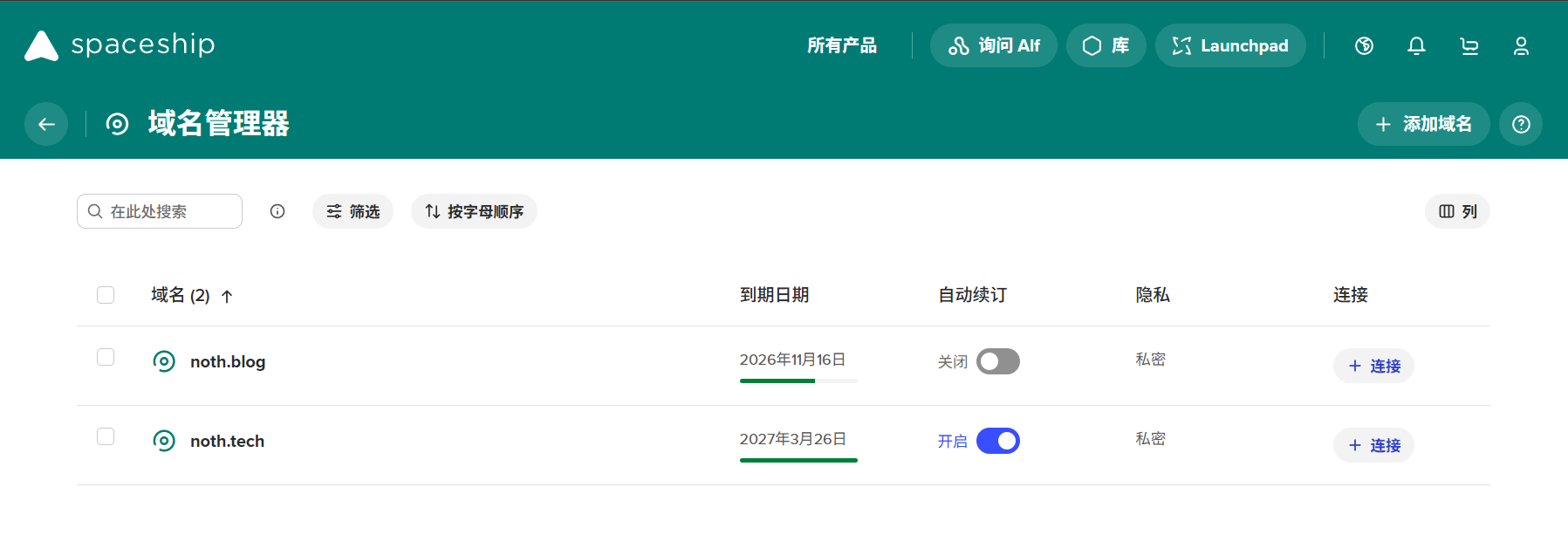Image resolution: width=1568 pixels, height=535 pixels.
Task: Click 连接 button for noth.tech
Action: coord(1373,445)
